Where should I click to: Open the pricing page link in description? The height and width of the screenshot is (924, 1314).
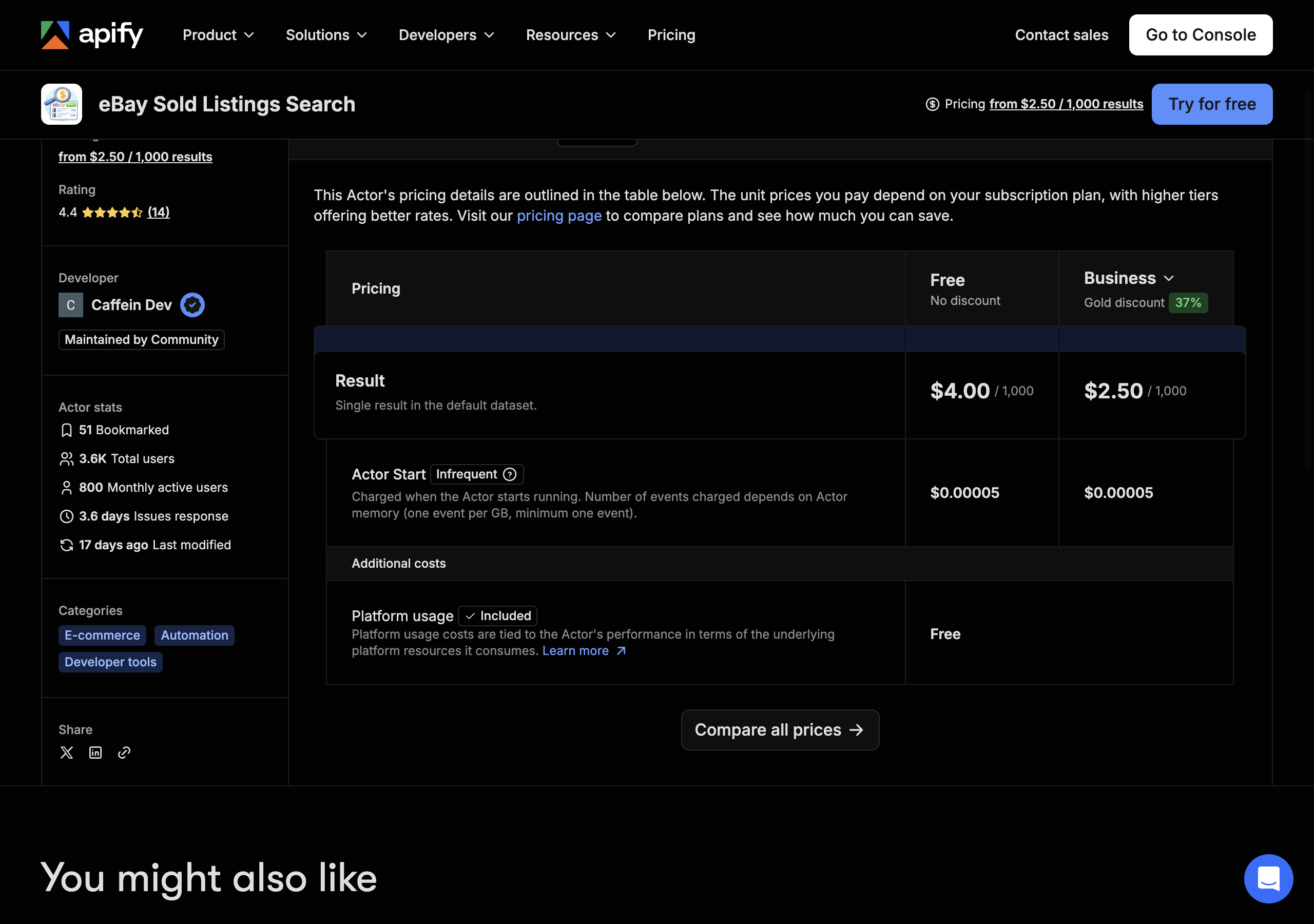(559, 216)
